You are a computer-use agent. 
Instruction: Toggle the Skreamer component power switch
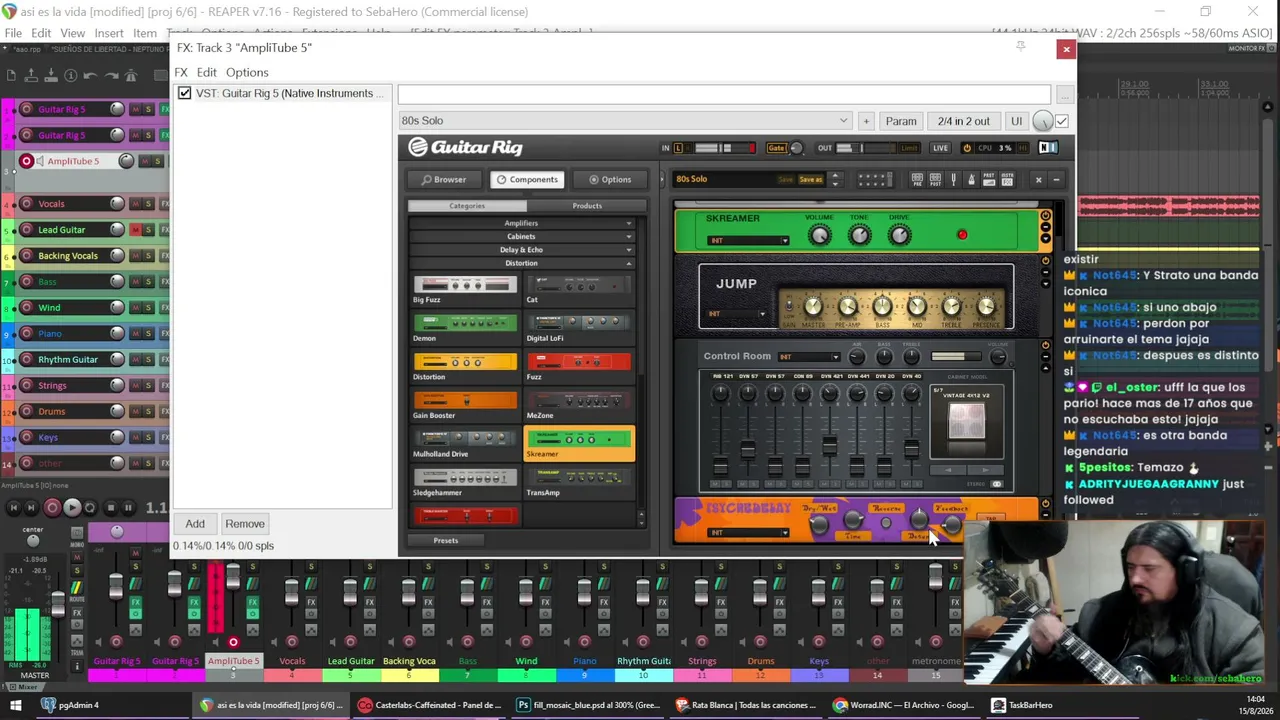pyautogui.click(x=1045, y=216)
